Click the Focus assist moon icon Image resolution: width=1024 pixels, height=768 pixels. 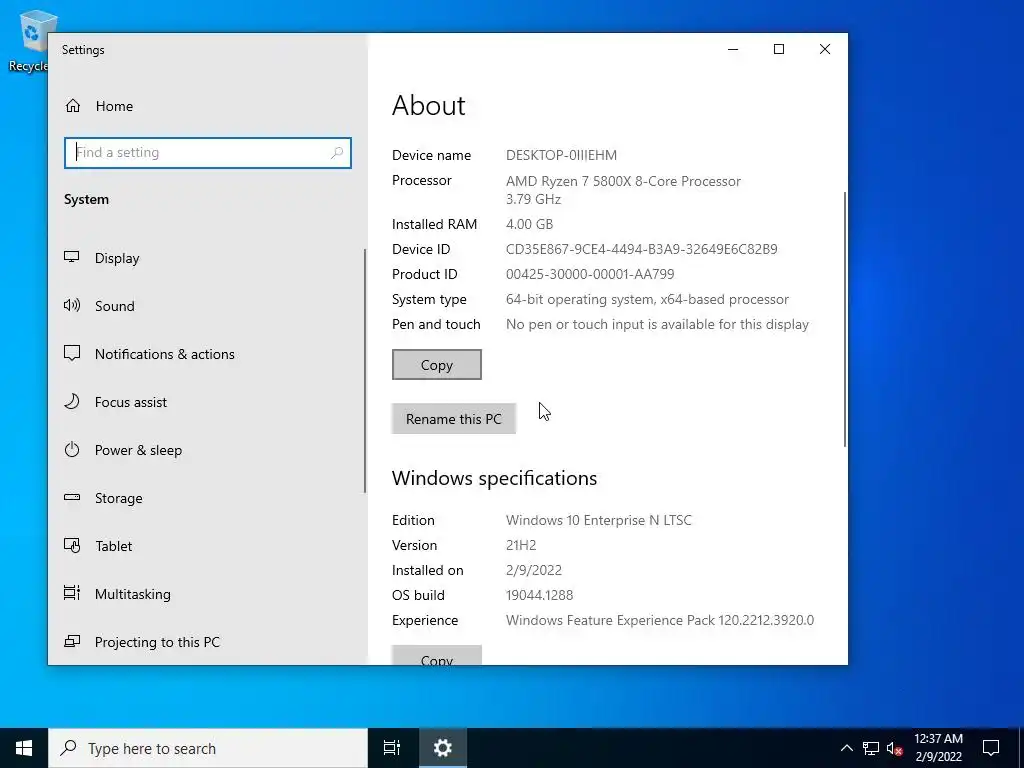[72, 402]
